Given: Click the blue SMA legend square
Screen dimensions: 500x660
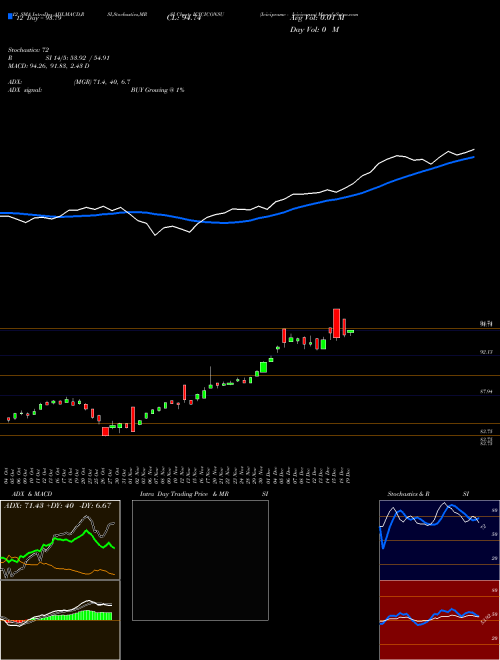Looking at the screenshot, I should tap(10, 16).
